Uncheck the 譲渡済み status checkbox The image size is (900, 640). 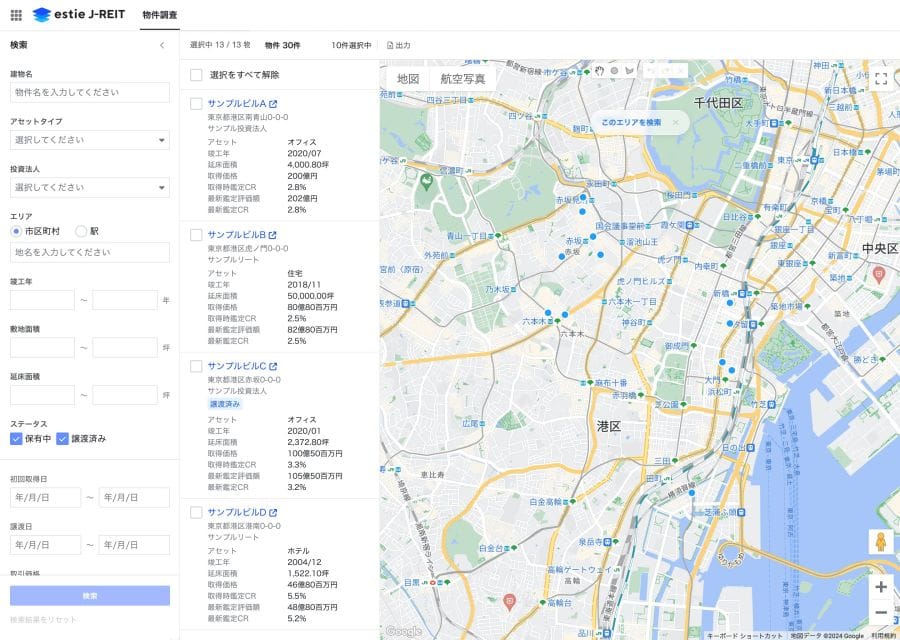(x=63, y=439)
